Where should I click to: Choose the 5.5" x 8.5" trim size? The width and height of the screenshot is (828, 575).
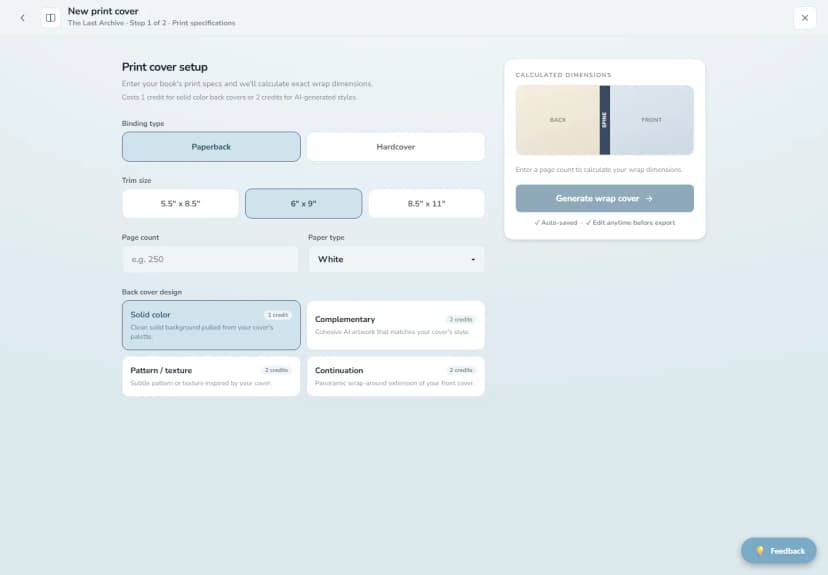tap(181, 203)
